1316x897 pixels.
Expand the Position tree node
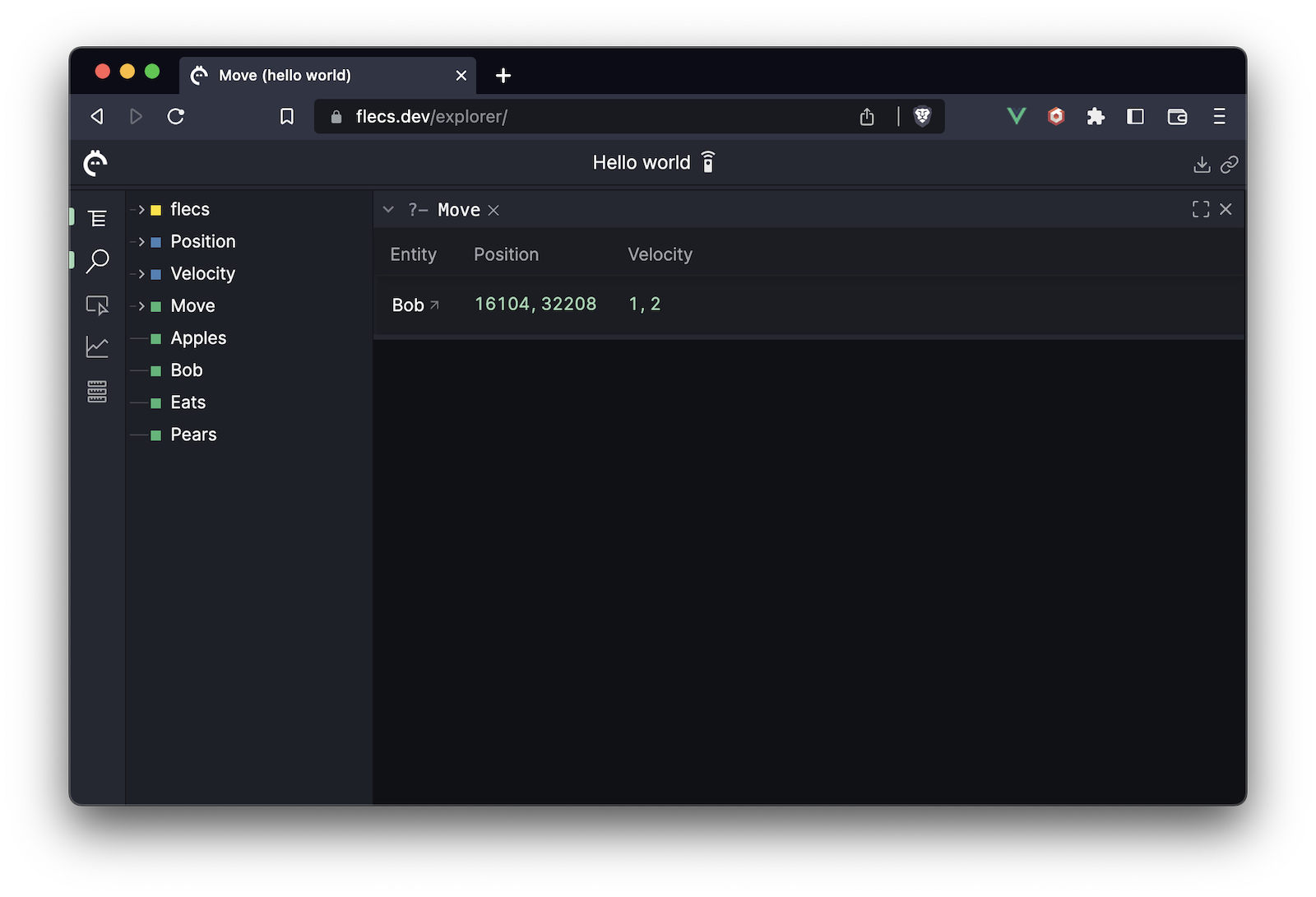pyautogui.click(x=141, y=242)
